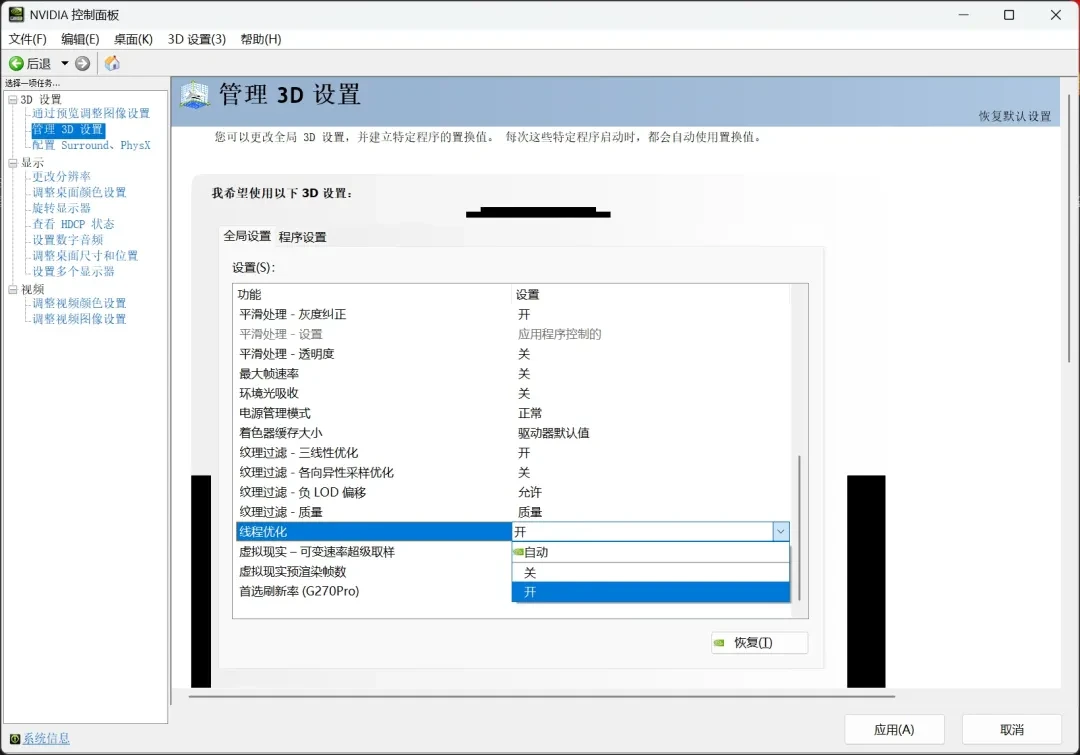
Task: Open the 文件(F) menu
Action: click(x=28, y=39)
